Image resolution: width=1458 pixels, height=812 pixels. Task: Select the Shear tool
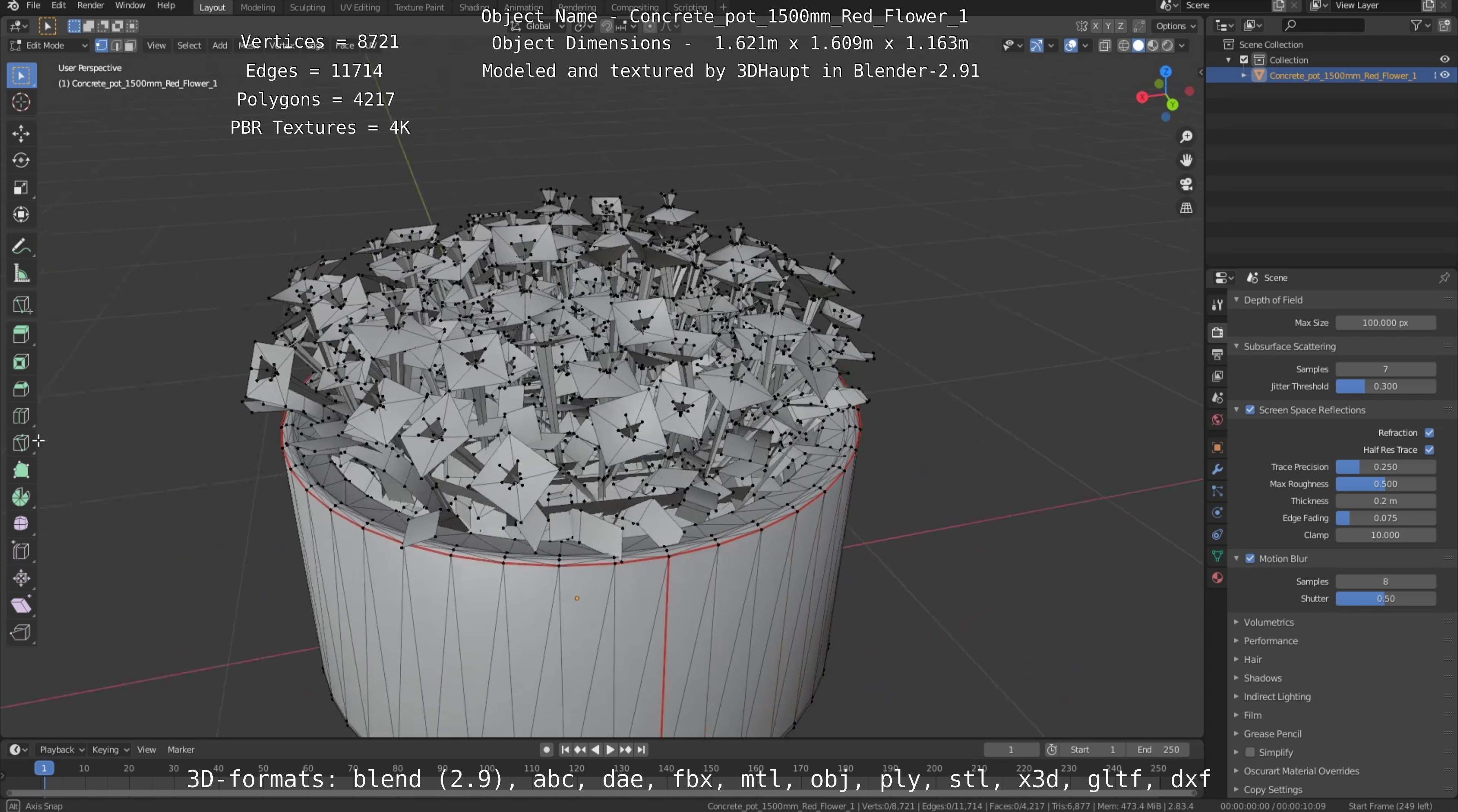pos(21,605)
